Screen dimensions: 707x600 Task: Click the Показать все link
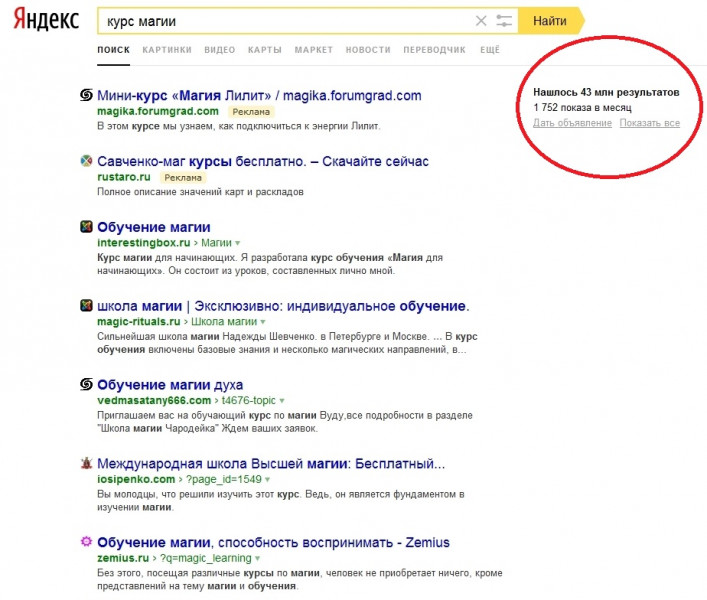click(650, 123)
